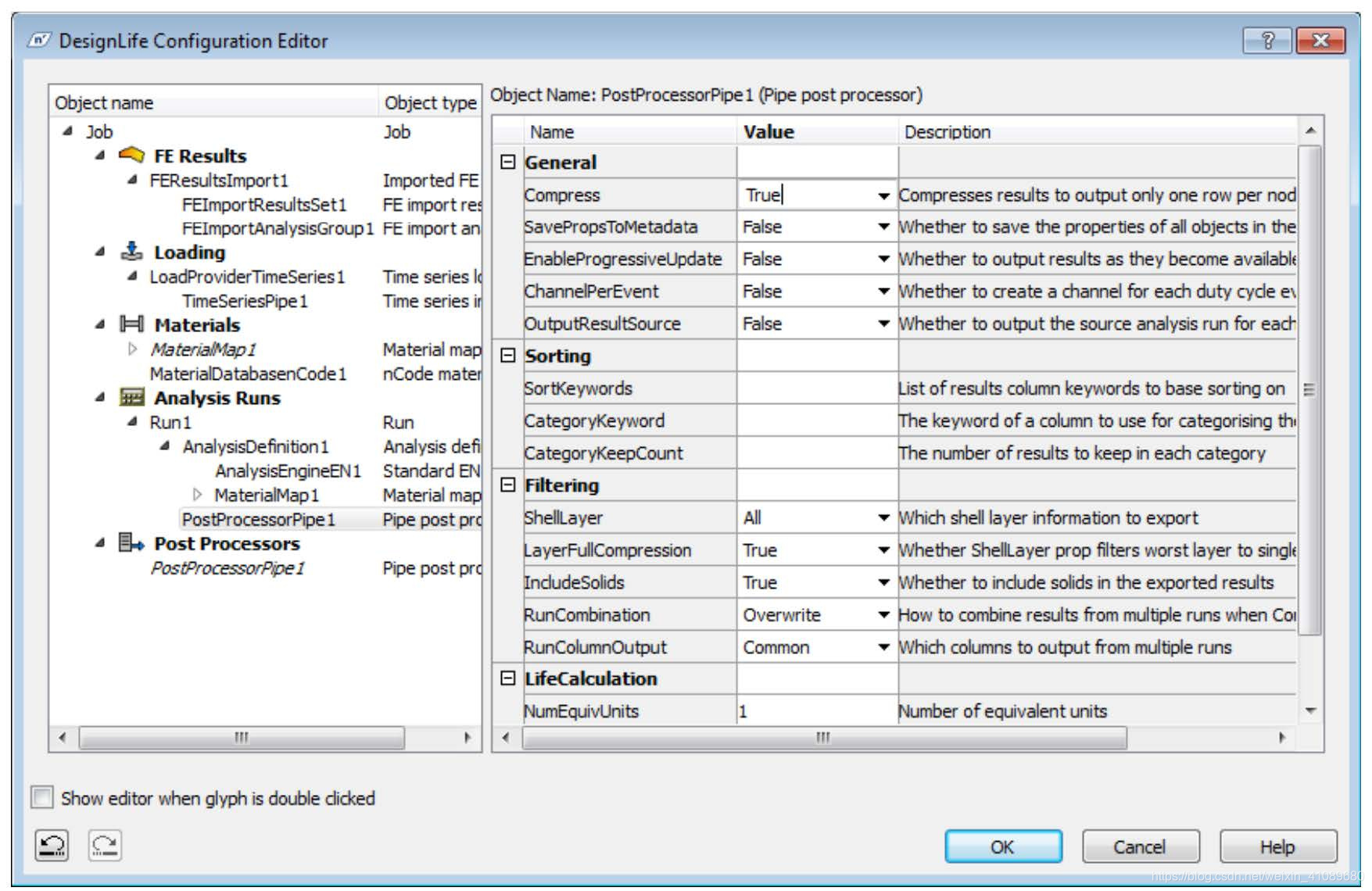Screen dimensions: 1372x891
Task: Collapse the Run1 tree node
Action: [132, 421]
